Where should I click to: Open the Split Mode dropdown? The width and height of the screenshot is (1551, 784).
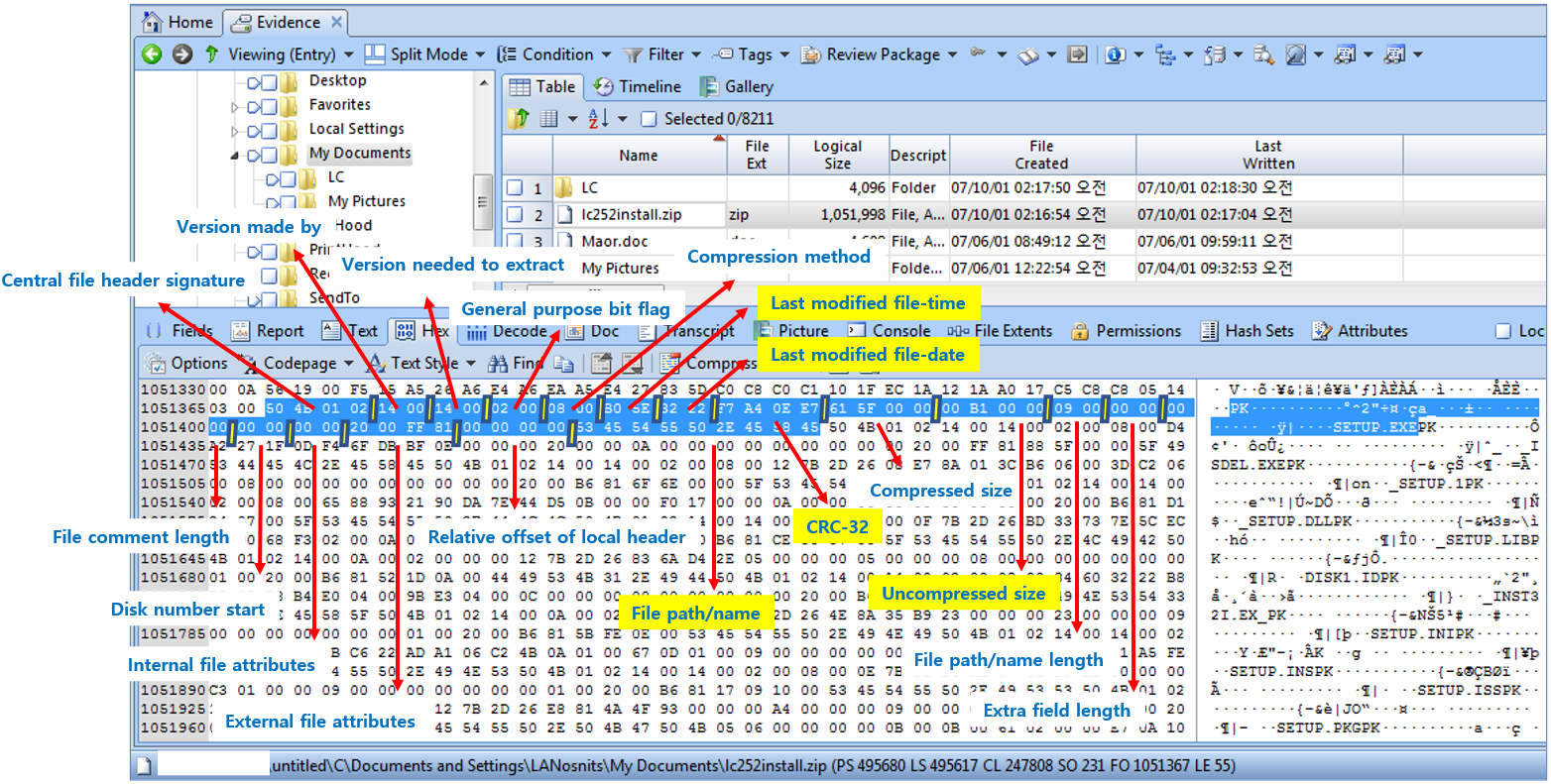click(424, 55)
